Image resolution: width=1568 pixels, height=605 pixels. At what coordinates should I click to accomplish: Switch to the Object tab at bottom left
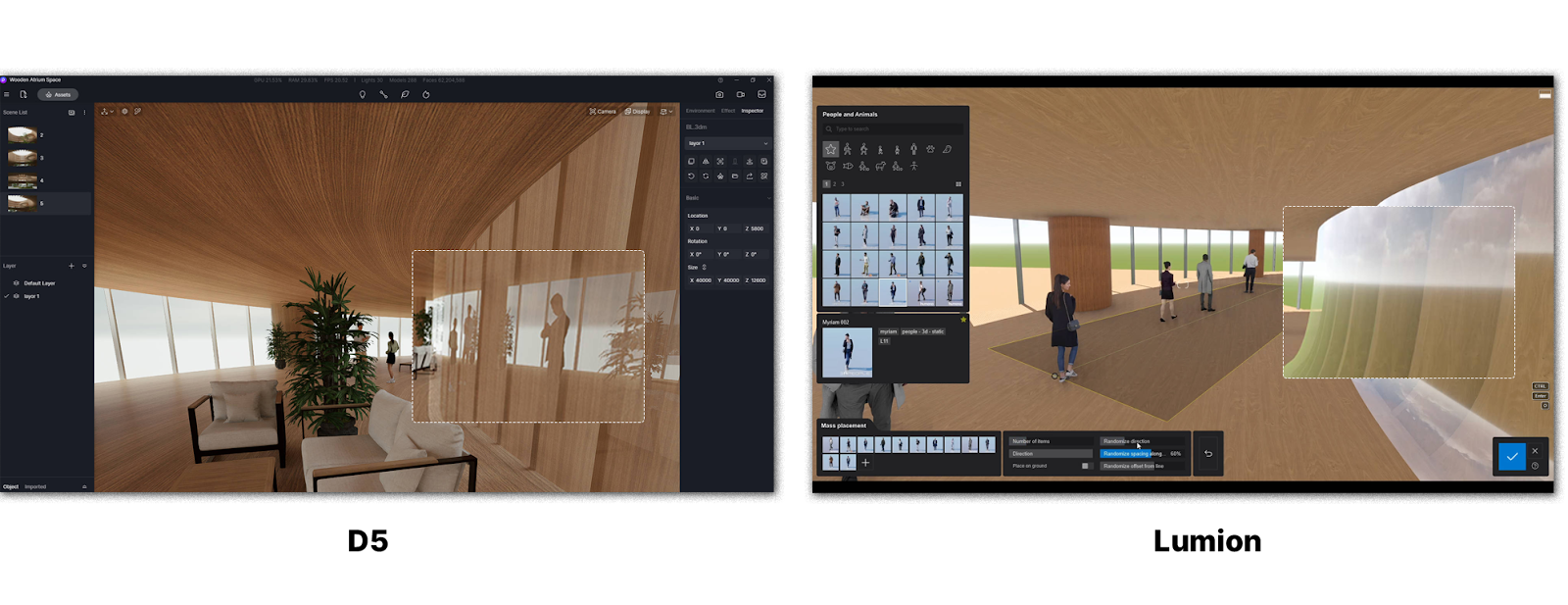pyautogui.click(x=11, y=486)
